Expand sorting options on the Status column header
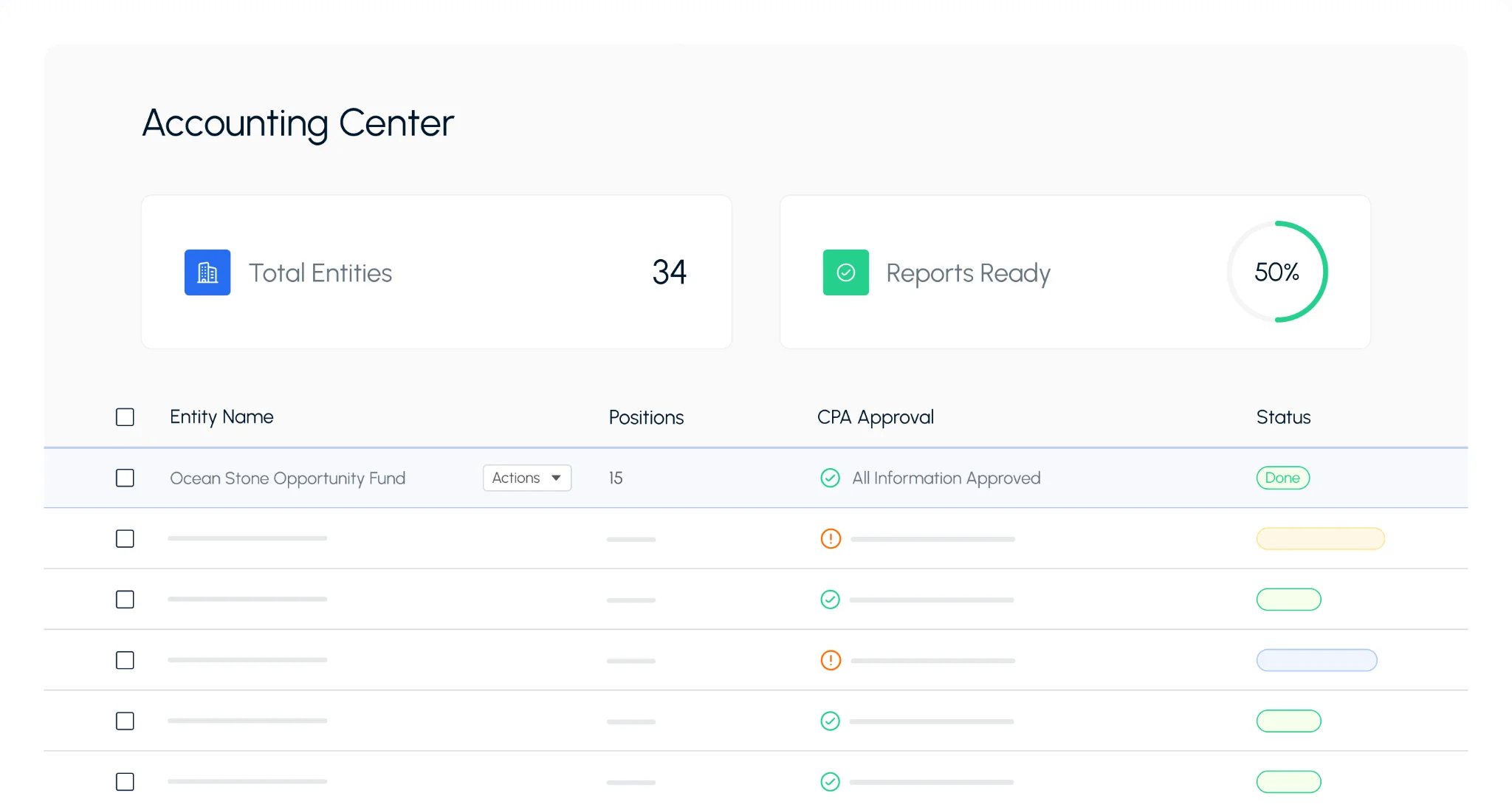 [1283, 417]
